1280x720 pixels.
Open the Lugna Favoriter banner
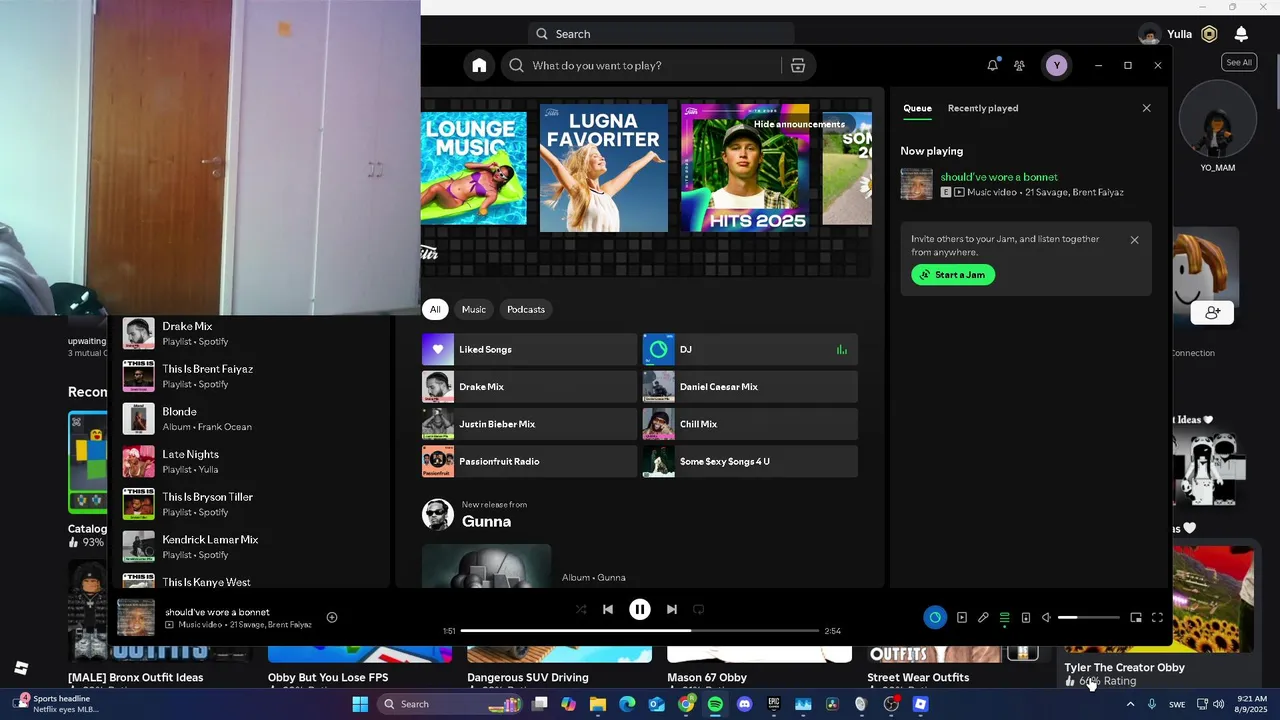point(604,168)
